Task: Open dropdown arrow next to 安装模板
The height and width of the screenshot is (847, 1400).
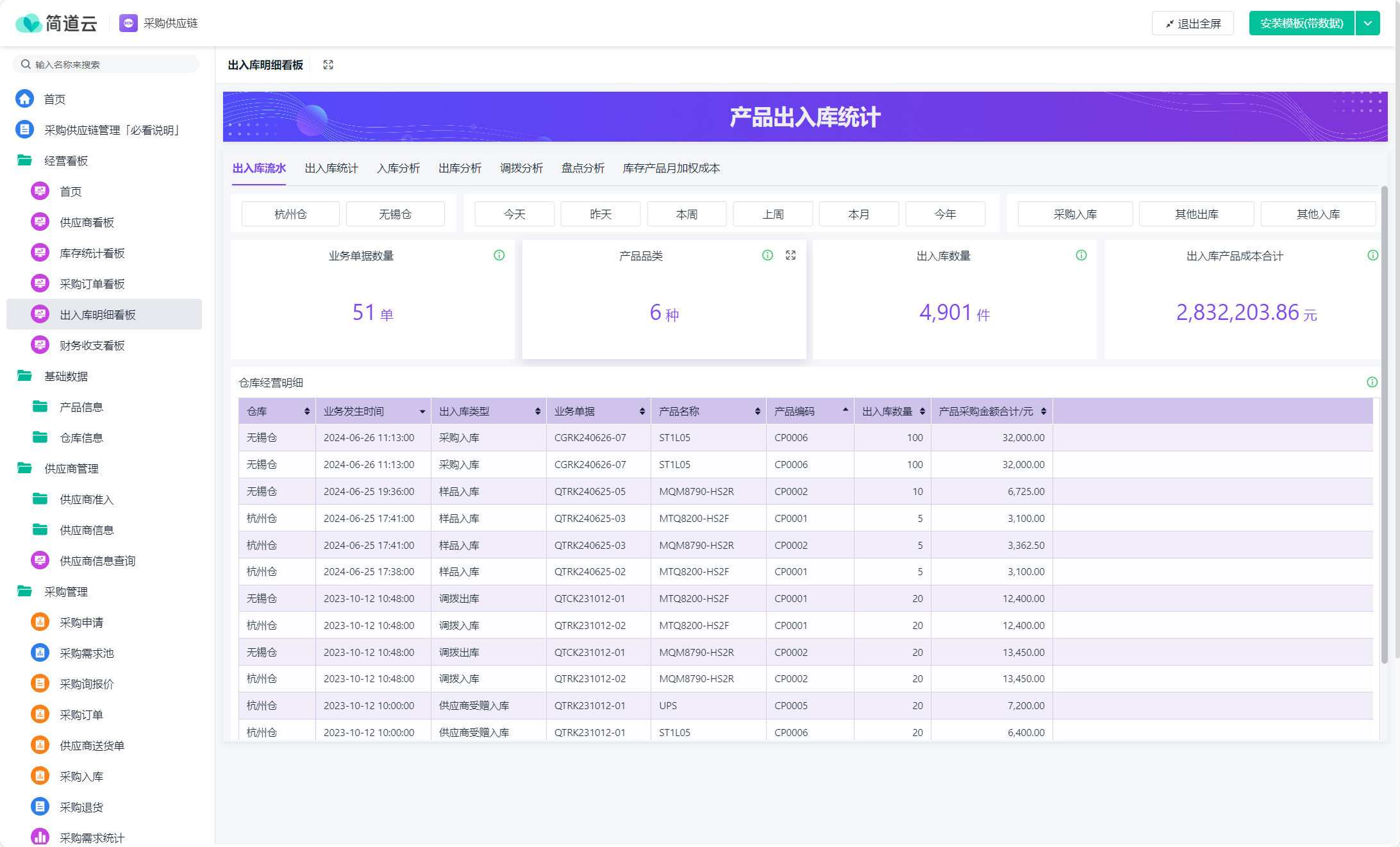Action: [x=1367, y=23]
